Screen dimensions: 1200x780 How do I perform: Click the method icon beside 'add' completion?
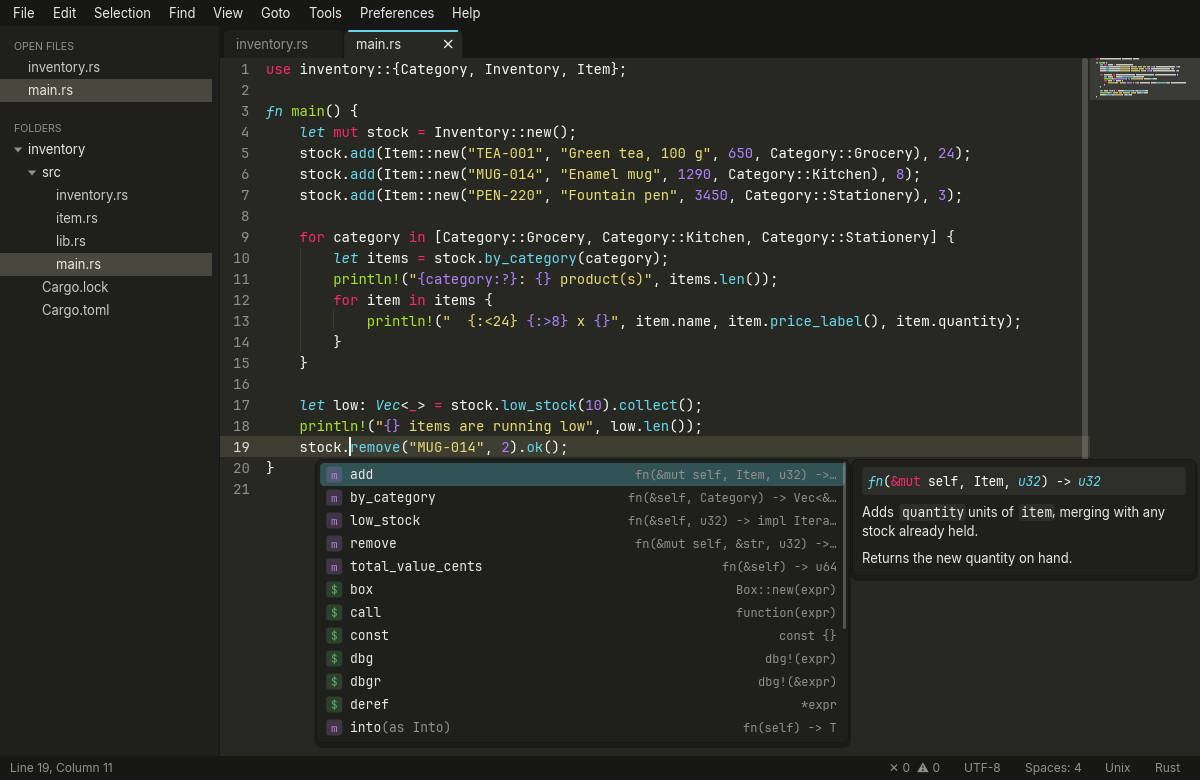(334, 475)
